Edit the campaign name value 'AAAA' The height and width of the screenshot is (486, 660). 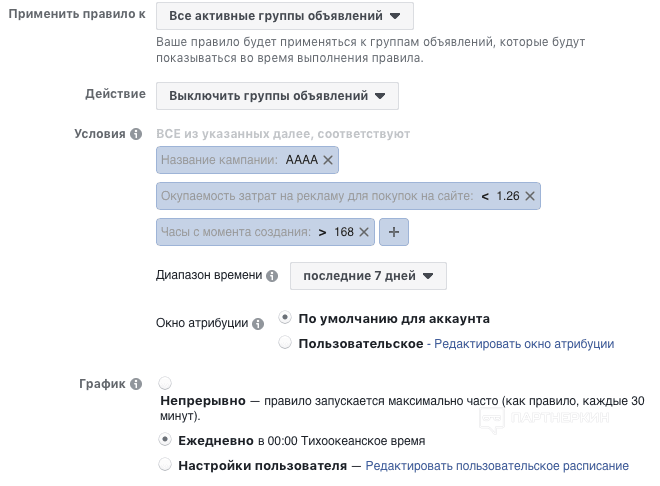pyautogui.click(x=302, y=160)
